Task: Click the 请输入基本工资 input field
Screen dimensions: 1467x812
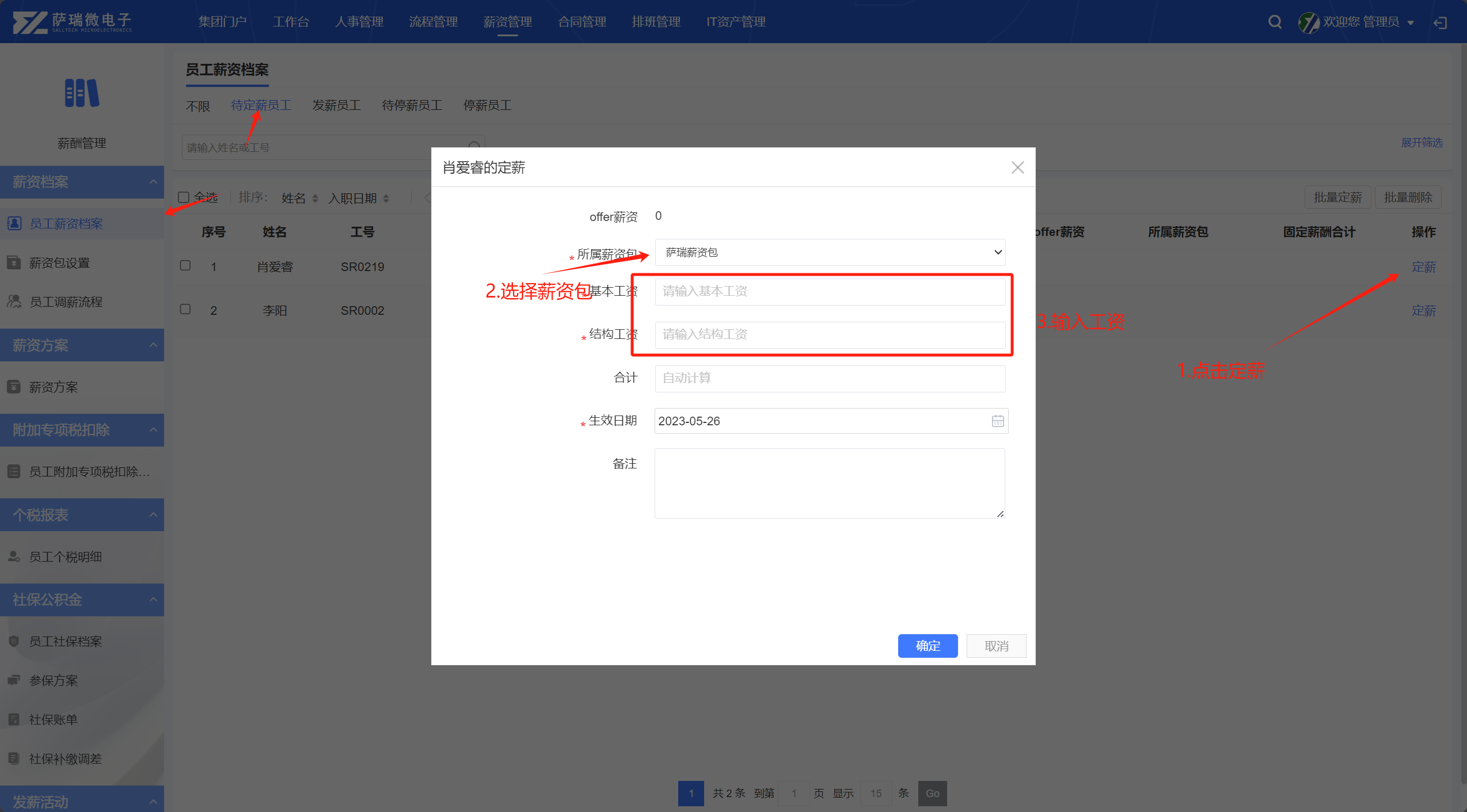Action: 830,291
